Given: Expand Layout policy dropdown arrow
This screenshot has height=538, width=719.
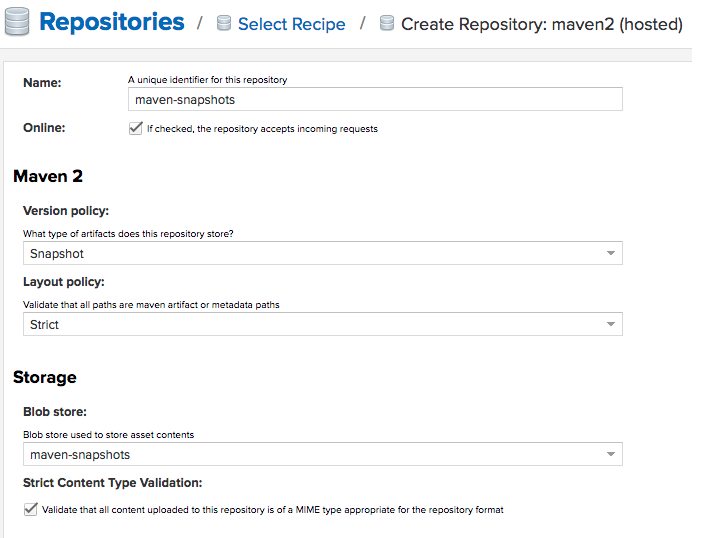Looking at the screenshot, I should (610, 324).
